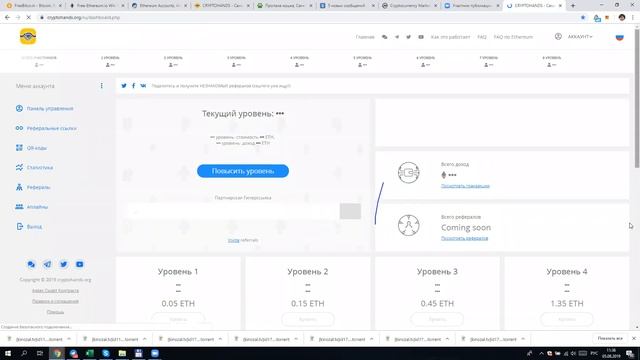Viewport: 640px width, 360px height.
Task: Open the FAQ по Ethereum link
Action: tap(513, 37)
